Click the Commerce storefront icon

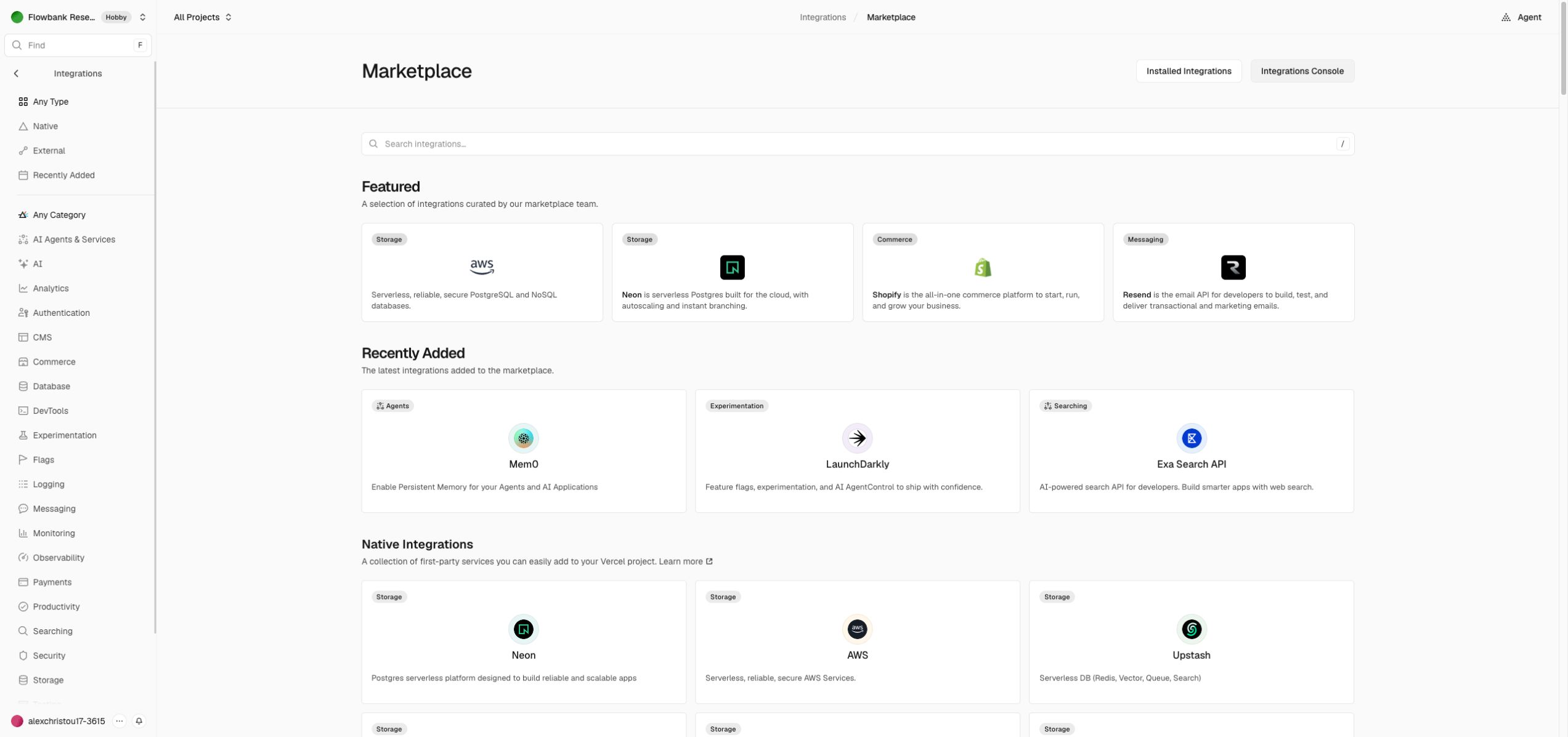click(23, 362)
